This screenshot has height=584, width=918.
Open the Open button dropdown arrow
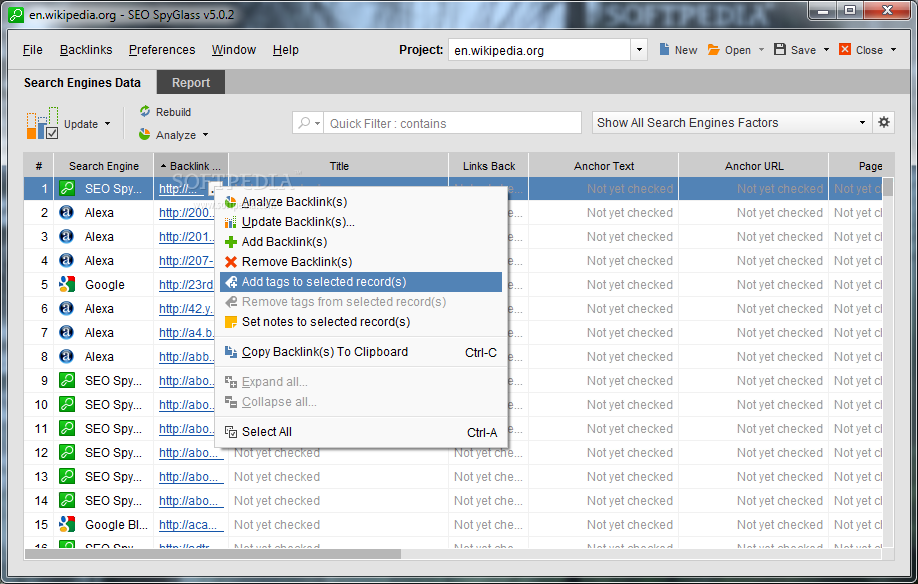761,50
